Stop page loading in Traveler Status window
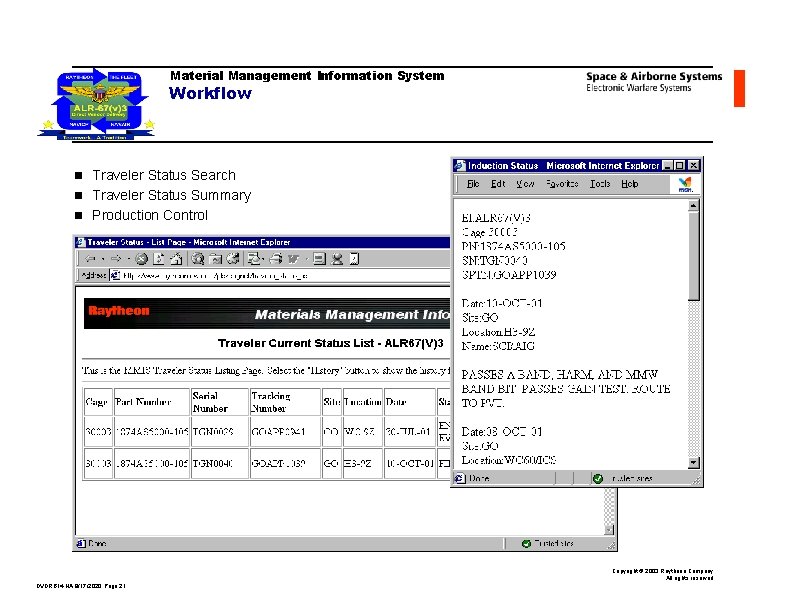The image size is (792, 612). (x=141, y=259)
